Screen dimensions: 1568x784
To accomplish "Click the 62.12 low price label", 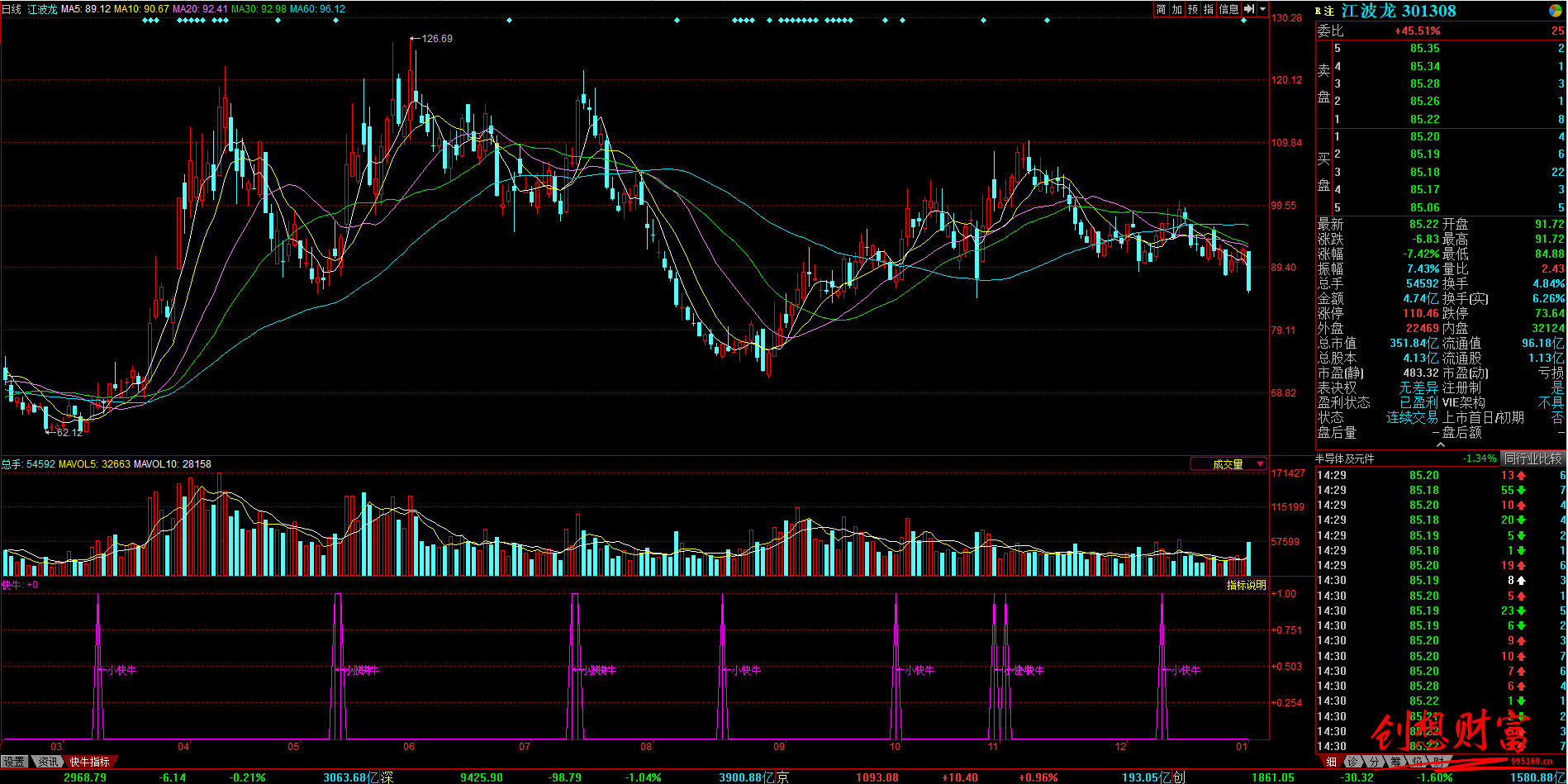I will [69, 432].
